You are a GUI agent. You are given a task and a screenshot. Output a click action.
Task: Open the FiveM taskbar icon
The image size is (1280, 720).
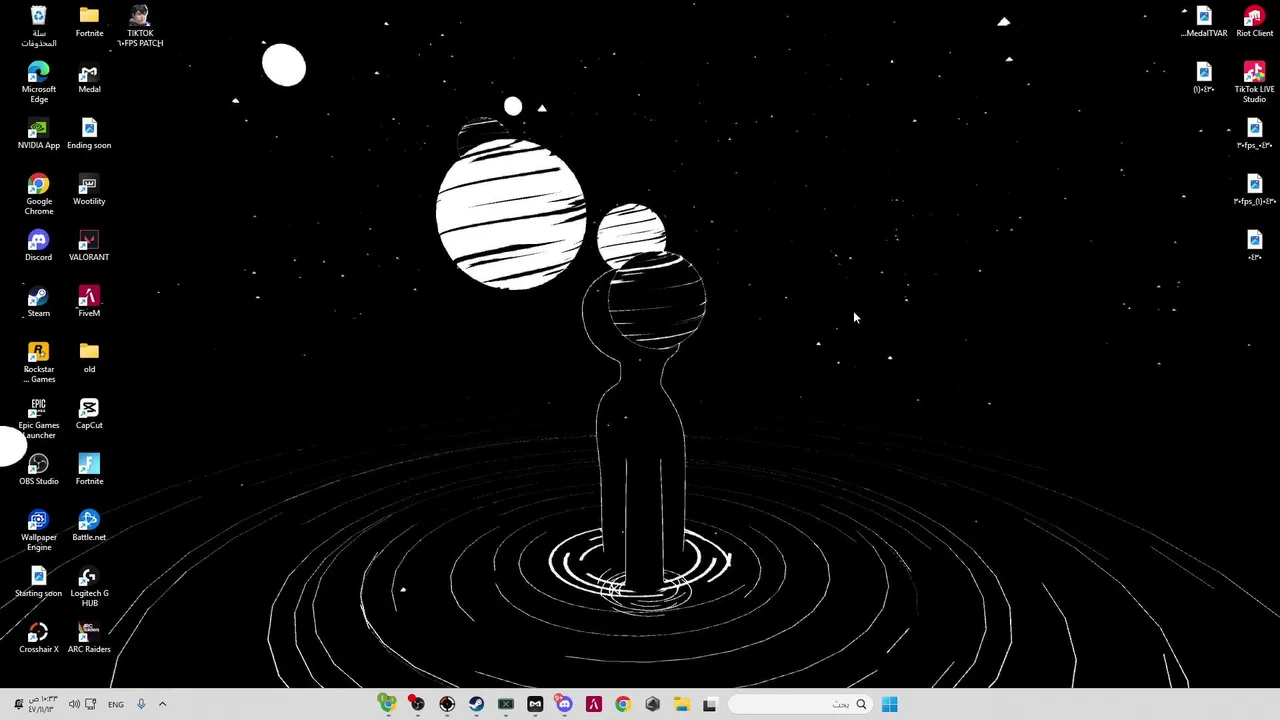(593, 704)
